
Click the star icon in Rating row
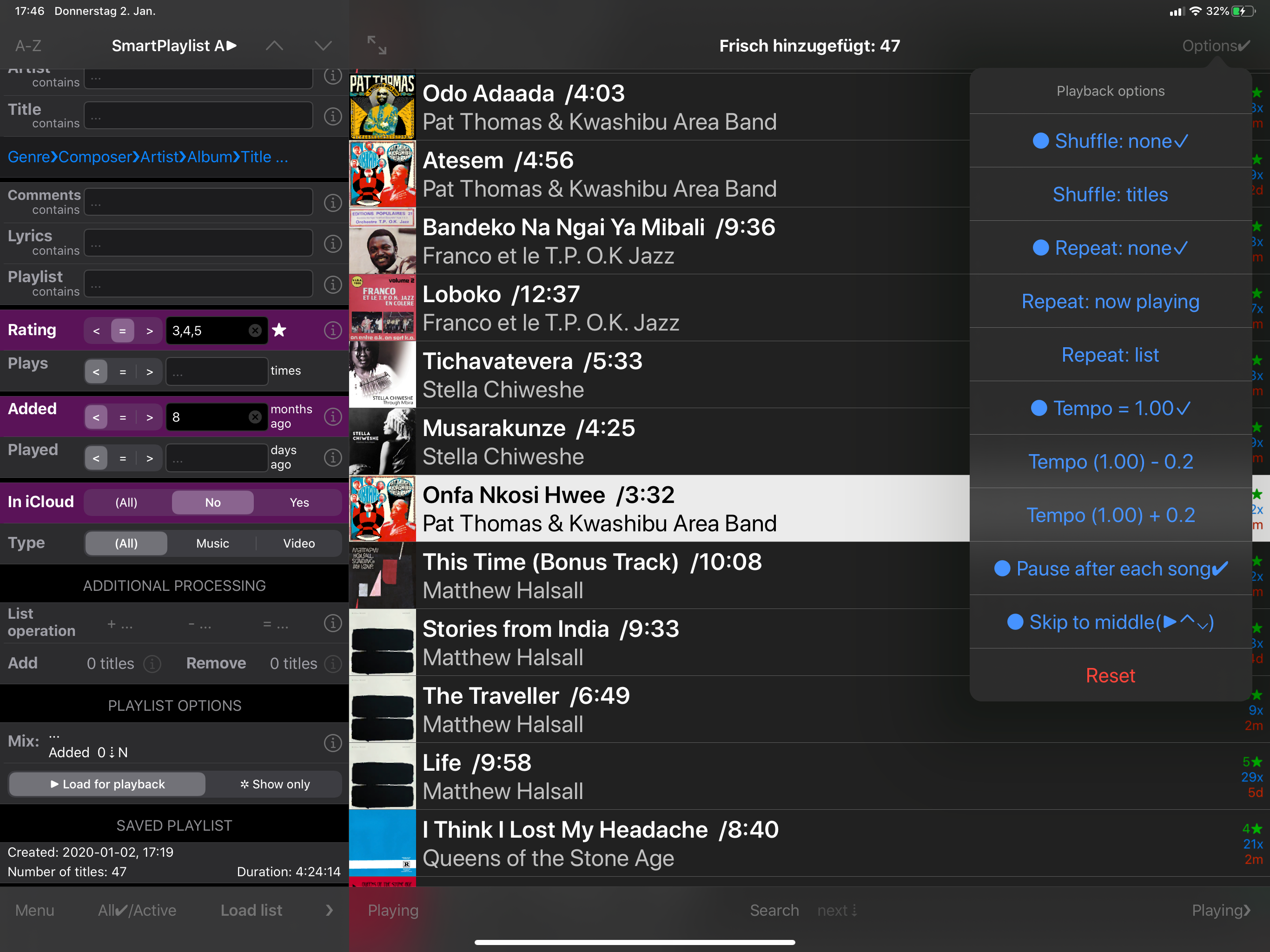tap(279, 330)
